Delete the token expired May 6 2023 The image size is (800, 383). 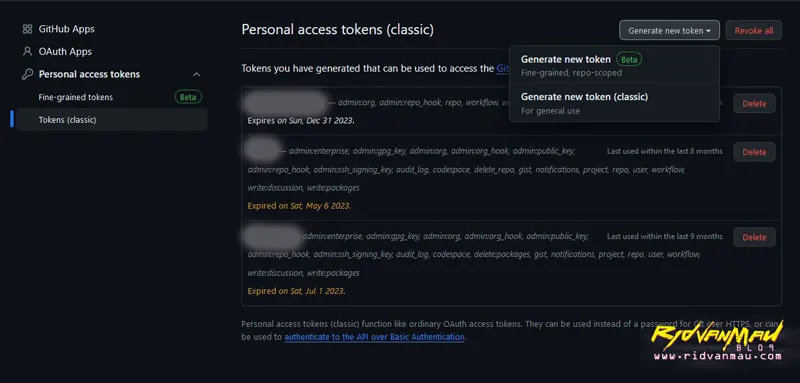(x=754, y=152)
